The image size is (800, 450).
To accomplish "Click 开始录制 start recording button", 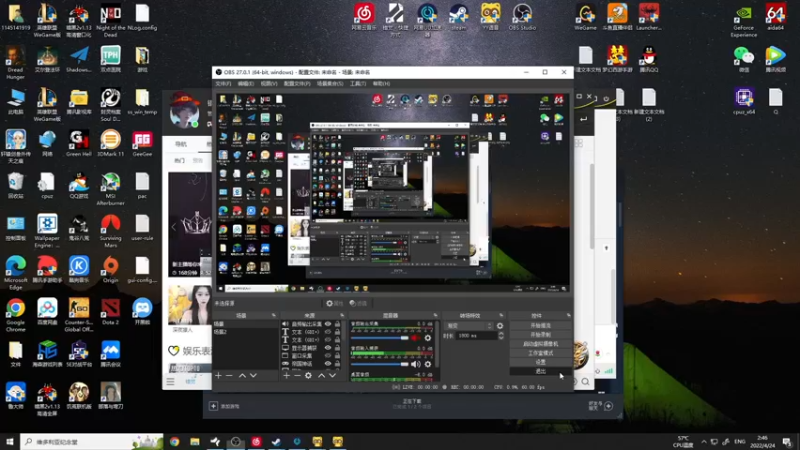I will point(540,335).
